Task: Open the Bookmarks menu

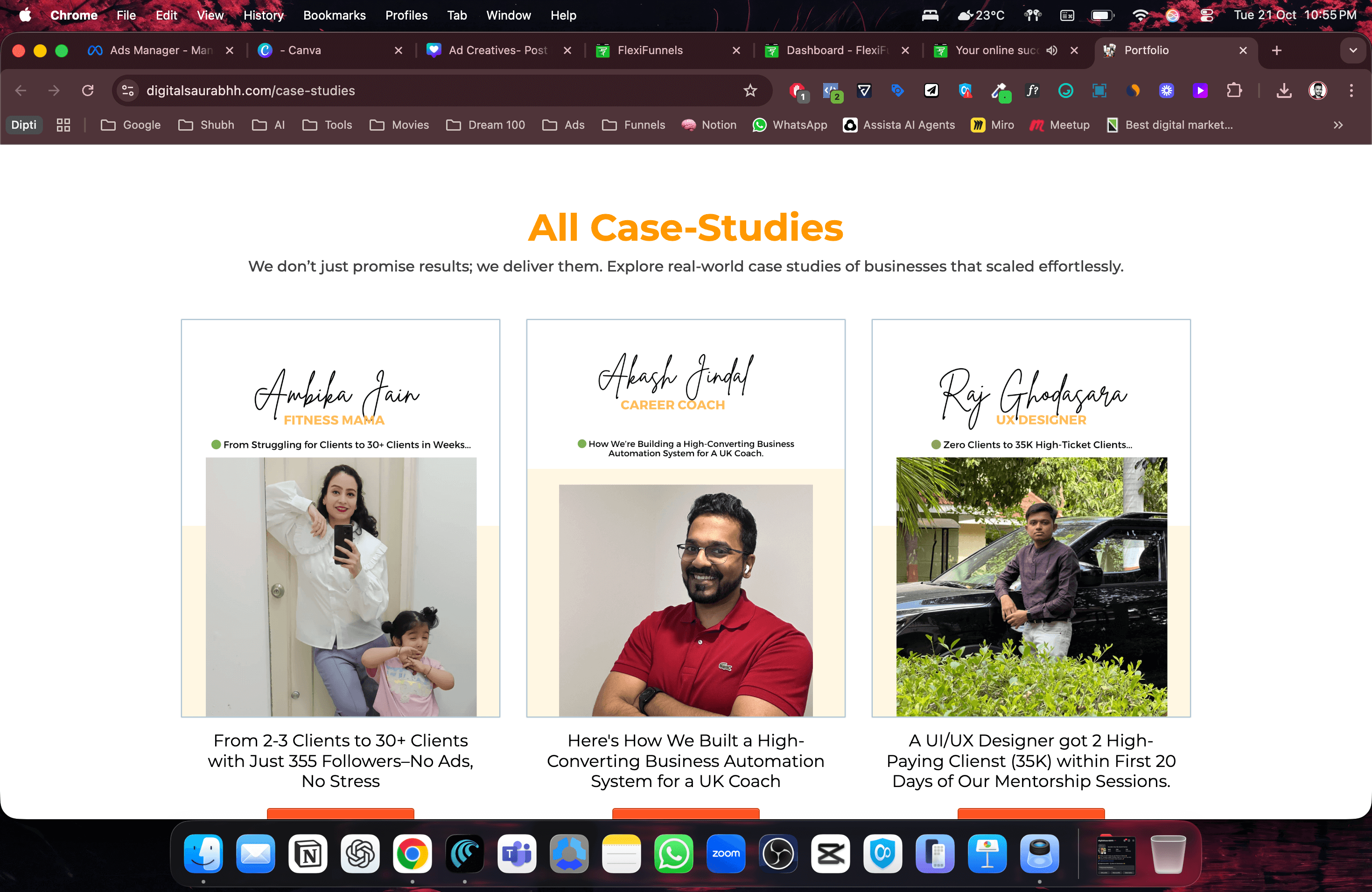Action: tap(334, 15)
